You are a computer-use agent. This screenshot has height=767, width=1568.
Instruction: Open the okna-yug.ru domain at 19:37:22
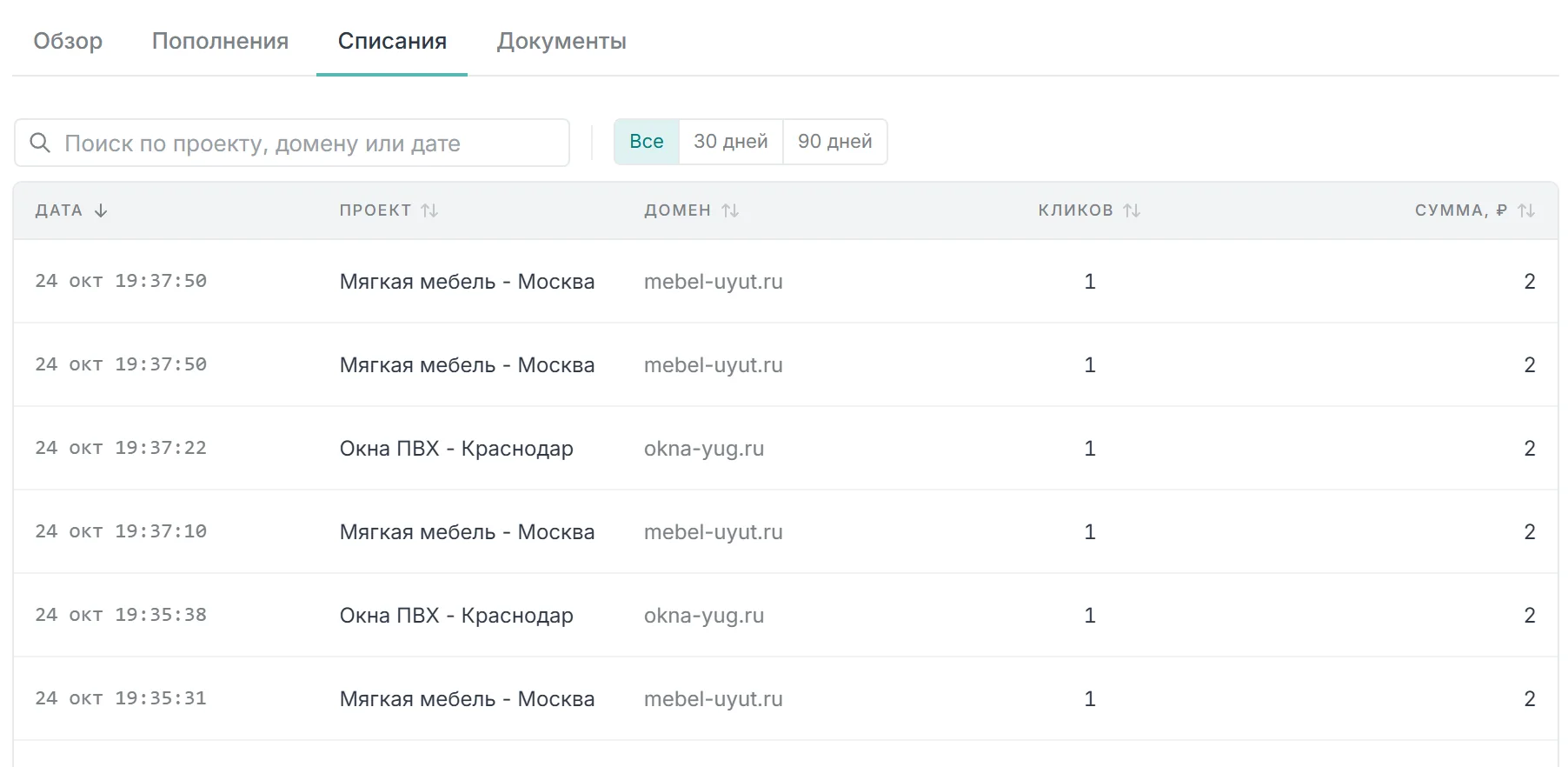704,449
